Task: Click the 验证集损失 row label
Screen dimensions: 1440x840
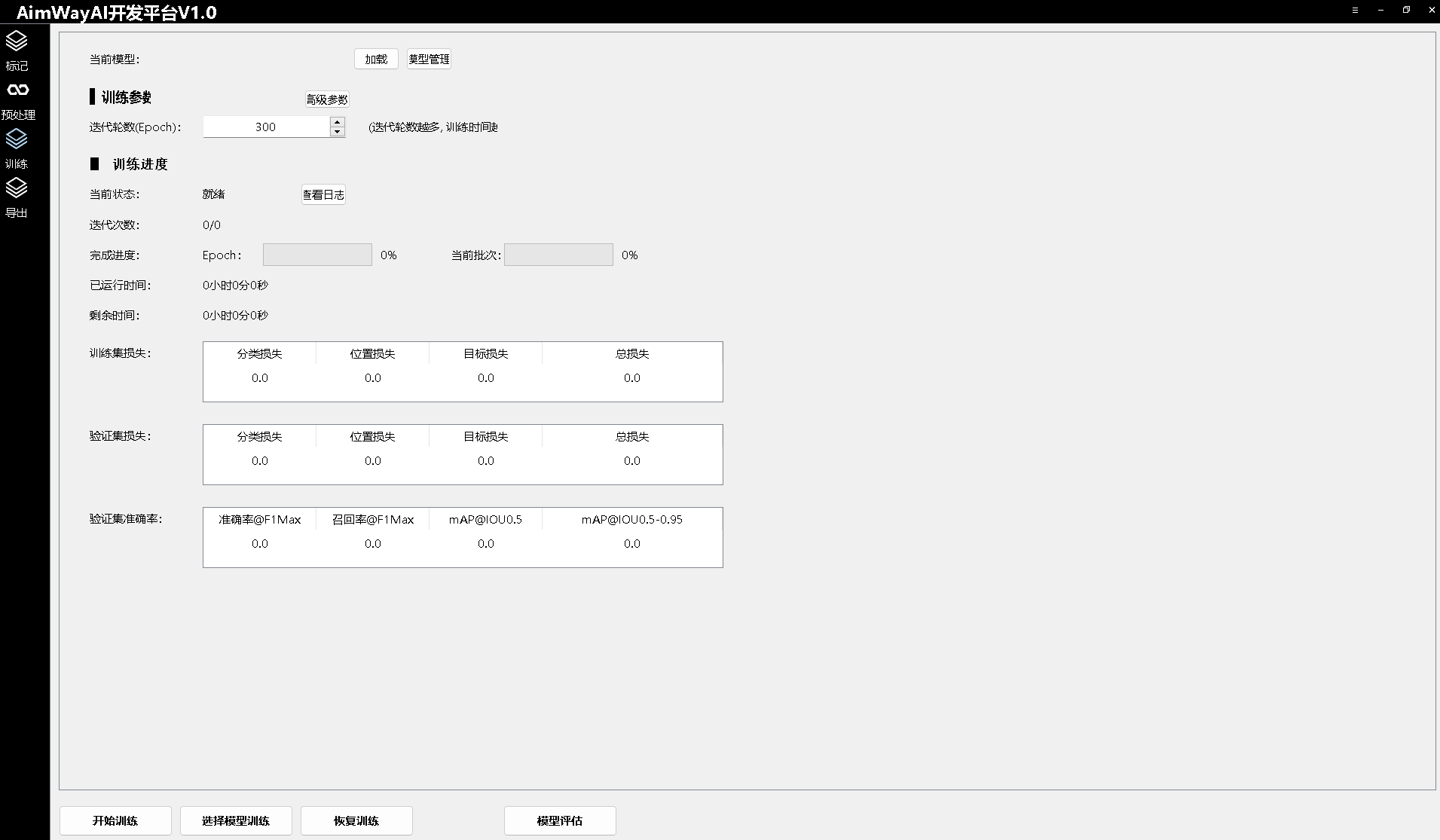Action: (x=121, y=435)
